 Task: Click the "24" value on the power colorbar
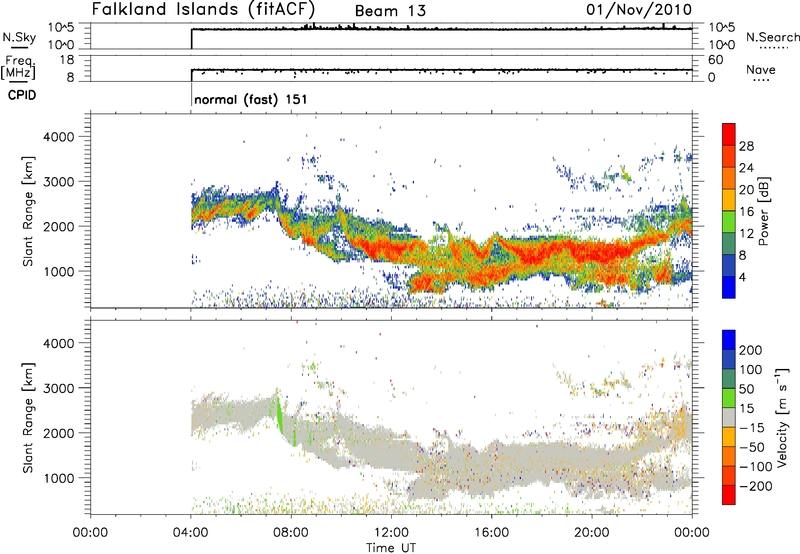point(746,168)
